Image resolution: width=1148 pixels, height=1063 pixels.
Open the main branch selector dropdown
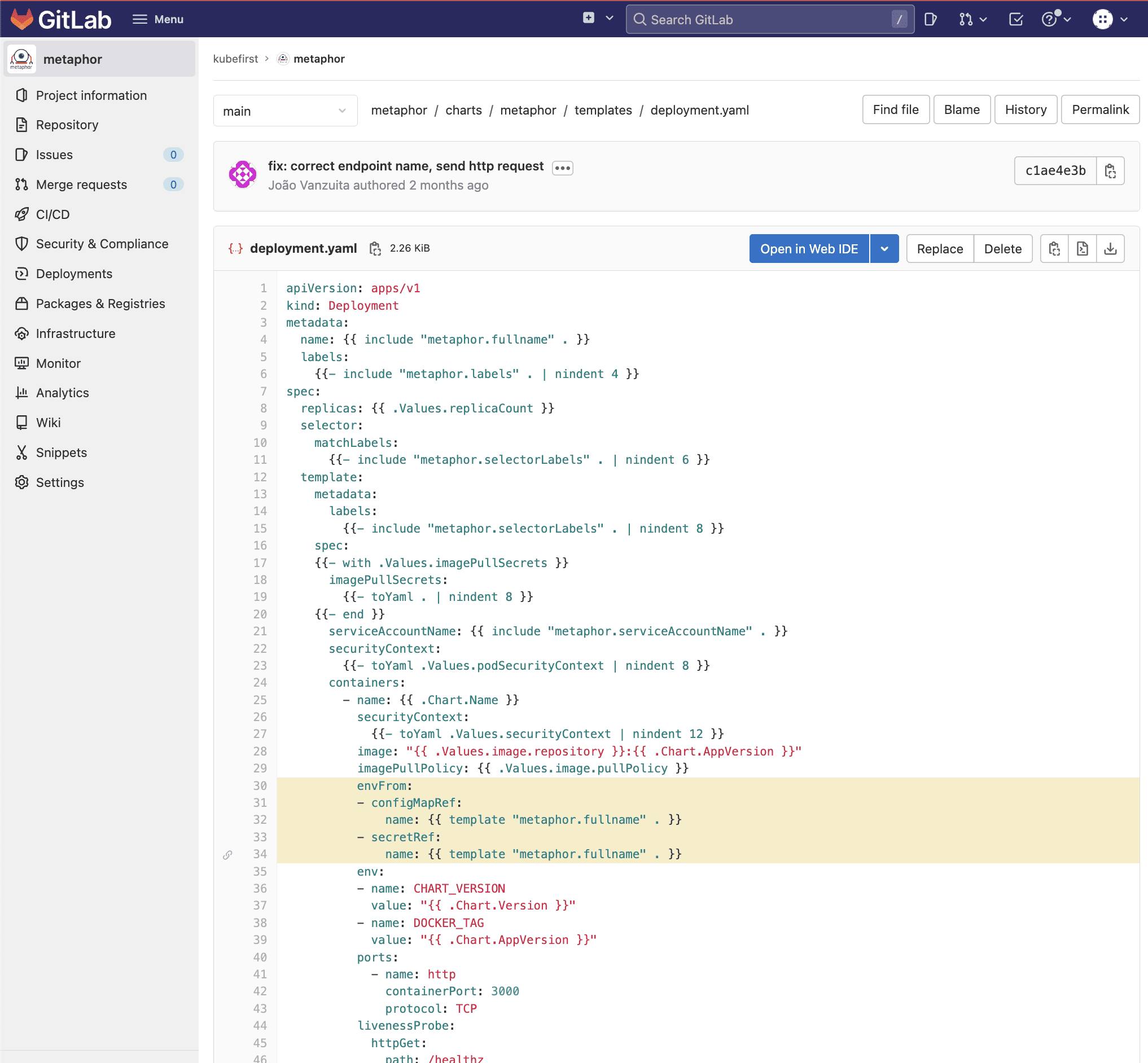pos(286,111)
